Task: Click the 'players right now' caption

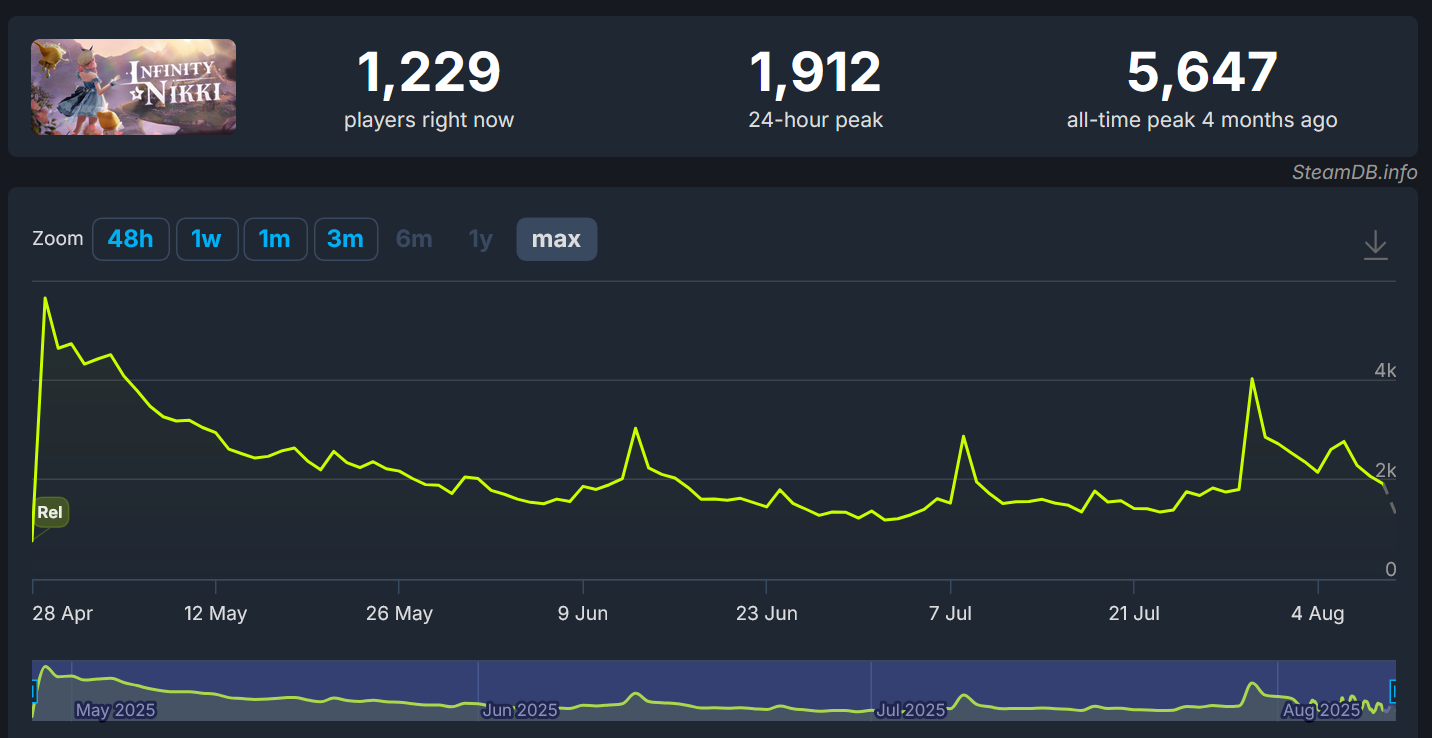Action: (x=429, y=120)
